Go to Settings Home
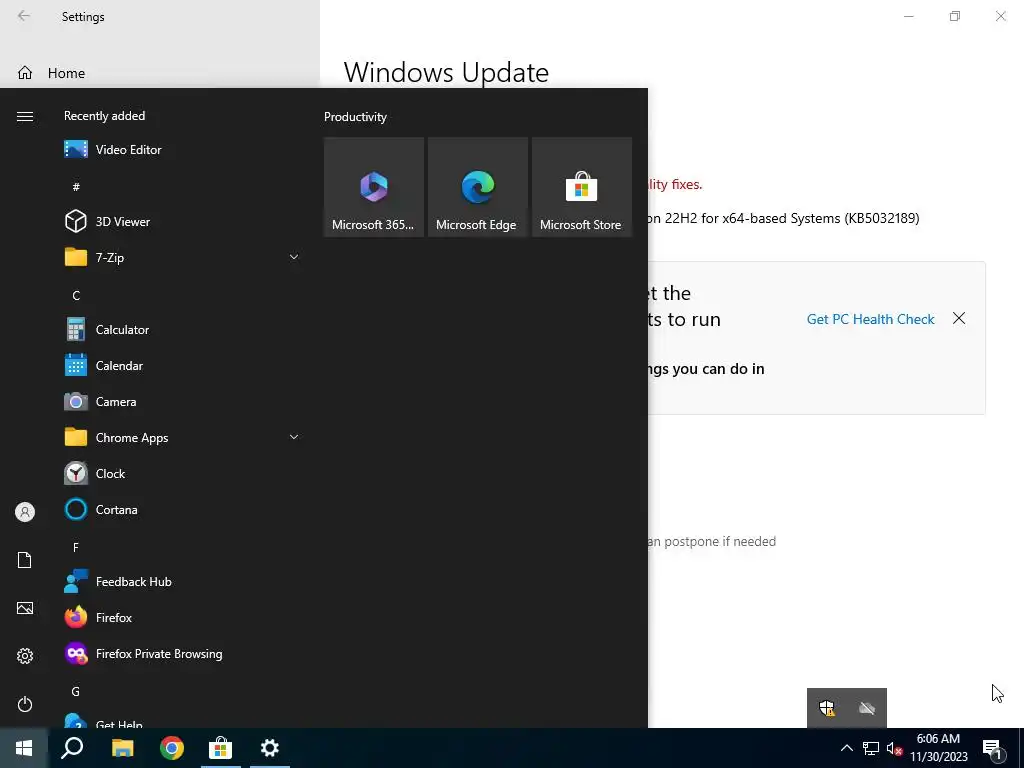The width and height of the screenshot is (1024, 768). (160, 72)
